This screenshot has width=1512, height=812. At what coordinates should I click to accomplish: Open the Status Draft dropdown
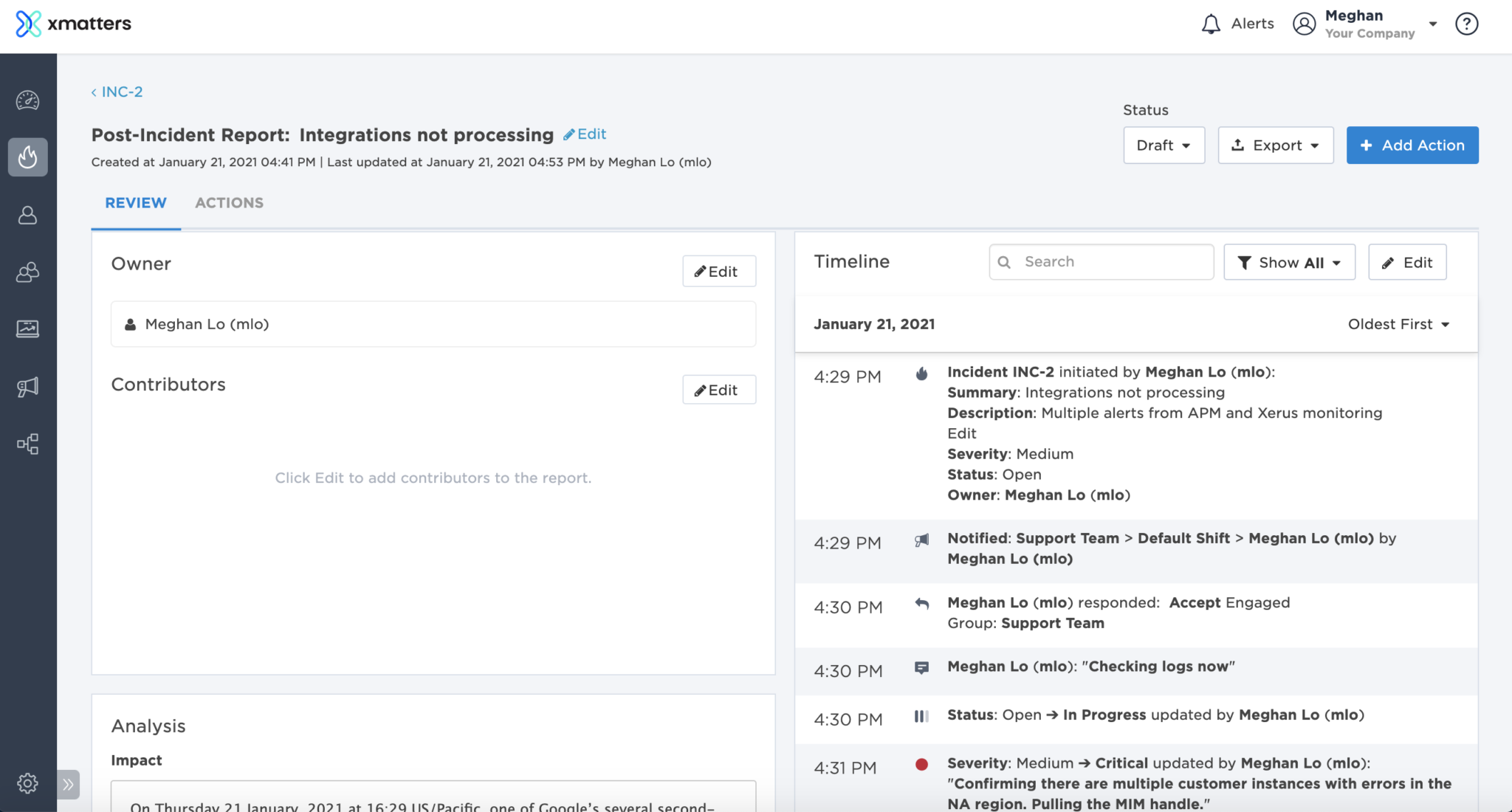coord(1163,145)
